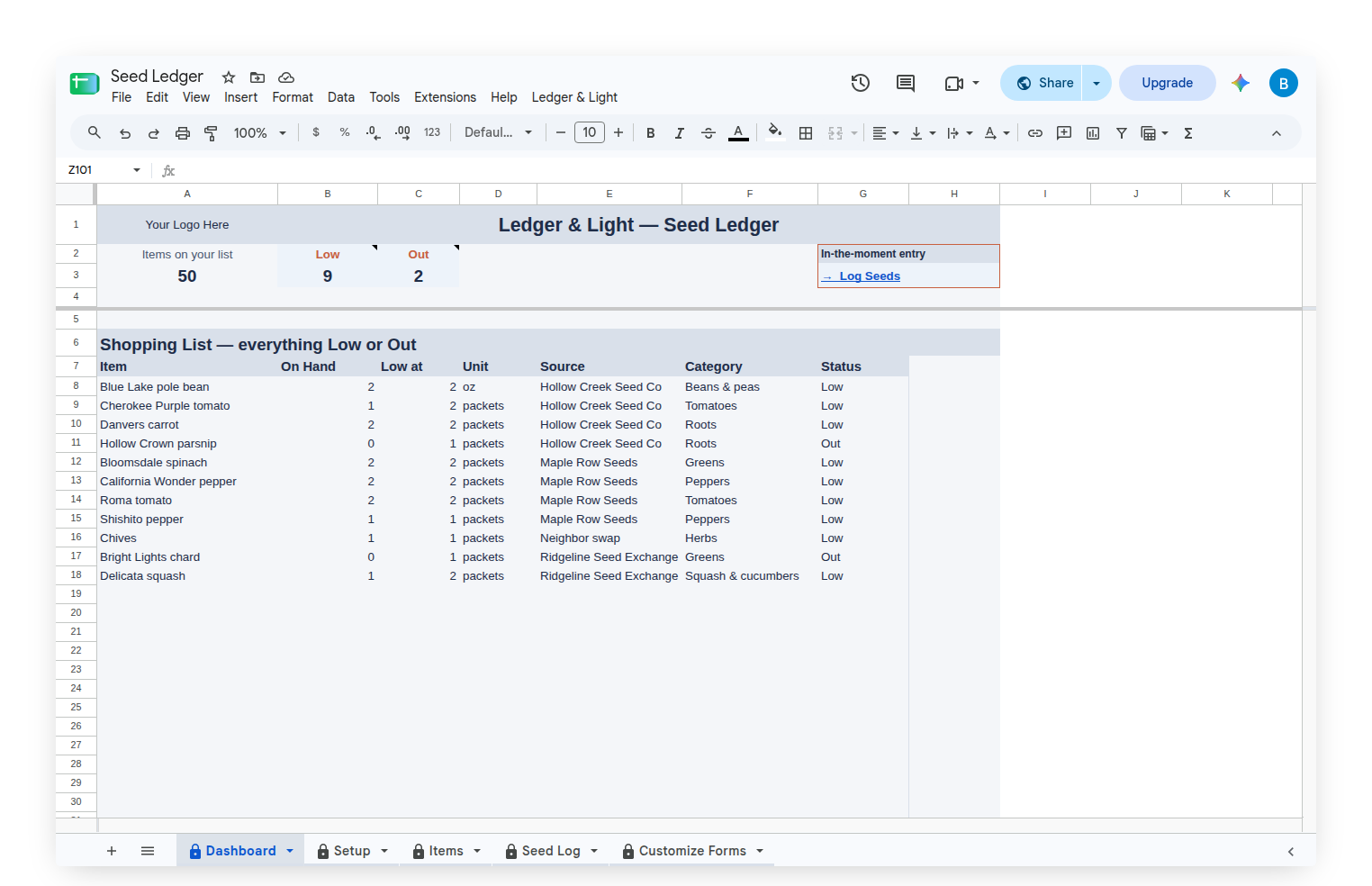Open the functions sigma menu
Image resolution: width=1372 pixels, height=886 pixels.
click(x=1188, y=133)
